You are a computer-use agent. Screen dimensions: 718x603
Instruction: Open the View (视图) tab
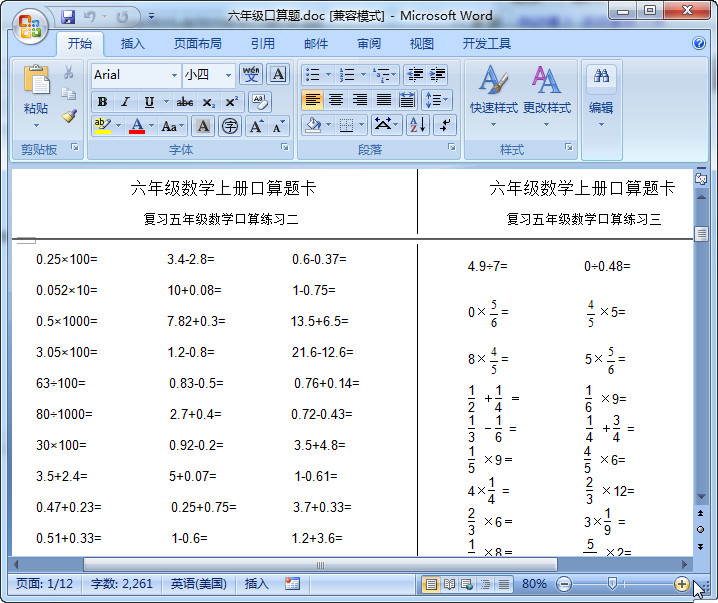422,43
